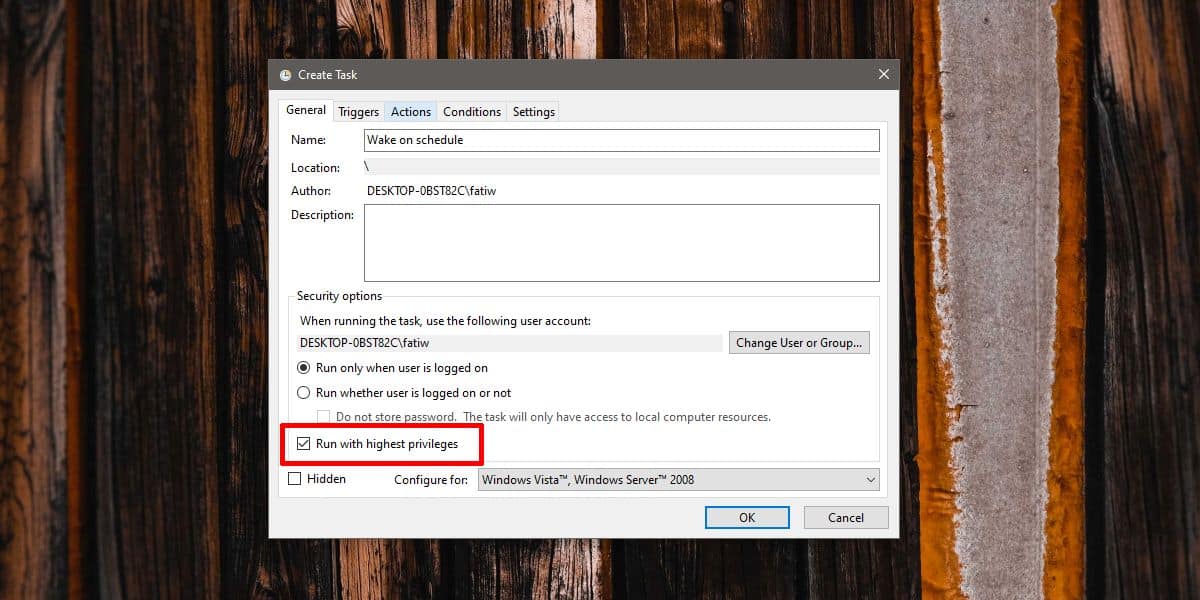The height and width of the screenshot is (600, 1200).
Task: Select Run only when user is logged on
Action: 393,368
